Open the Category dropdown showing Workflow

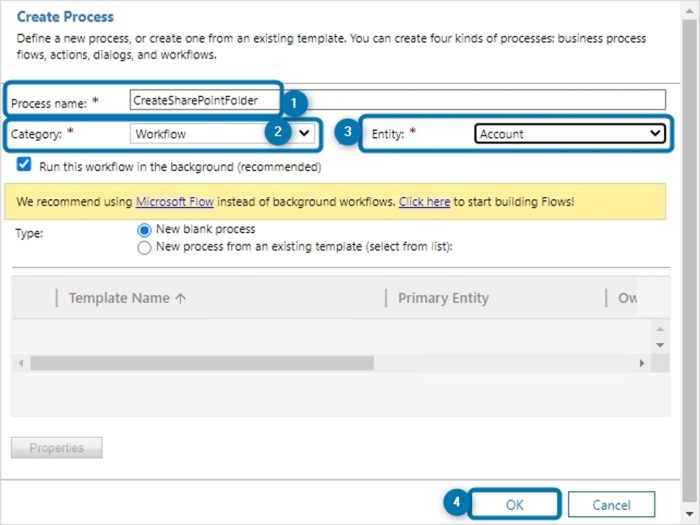pyautogui.click(x=222, y=133)
